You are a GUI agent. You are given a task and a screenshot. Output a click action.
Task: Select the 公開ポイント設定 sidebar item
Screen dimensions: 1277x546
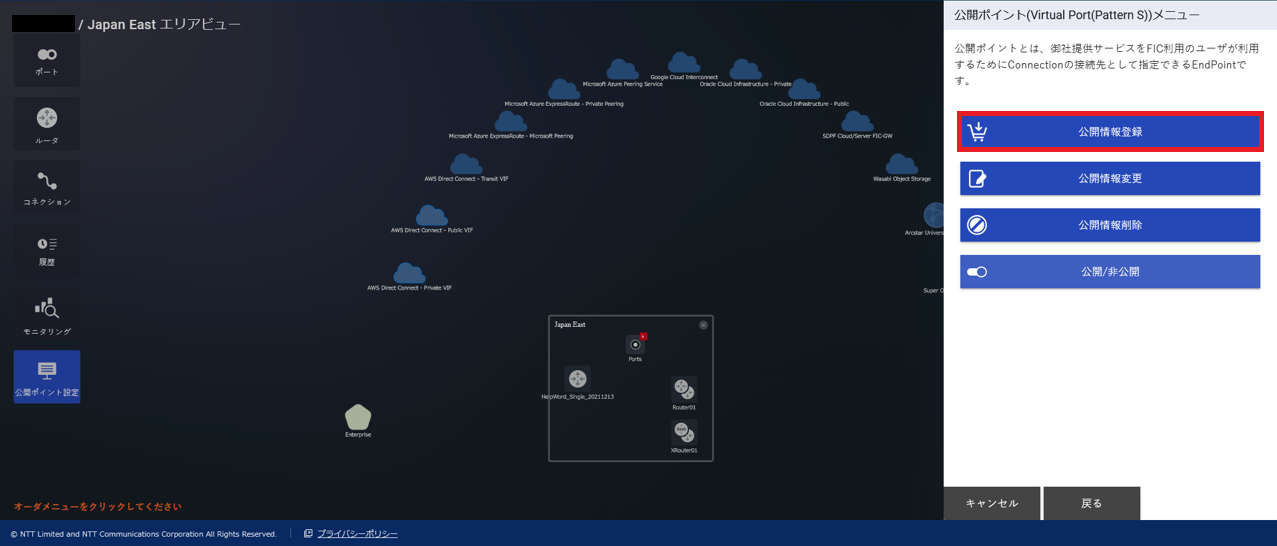pyautogui.click(x=47, y=377)
